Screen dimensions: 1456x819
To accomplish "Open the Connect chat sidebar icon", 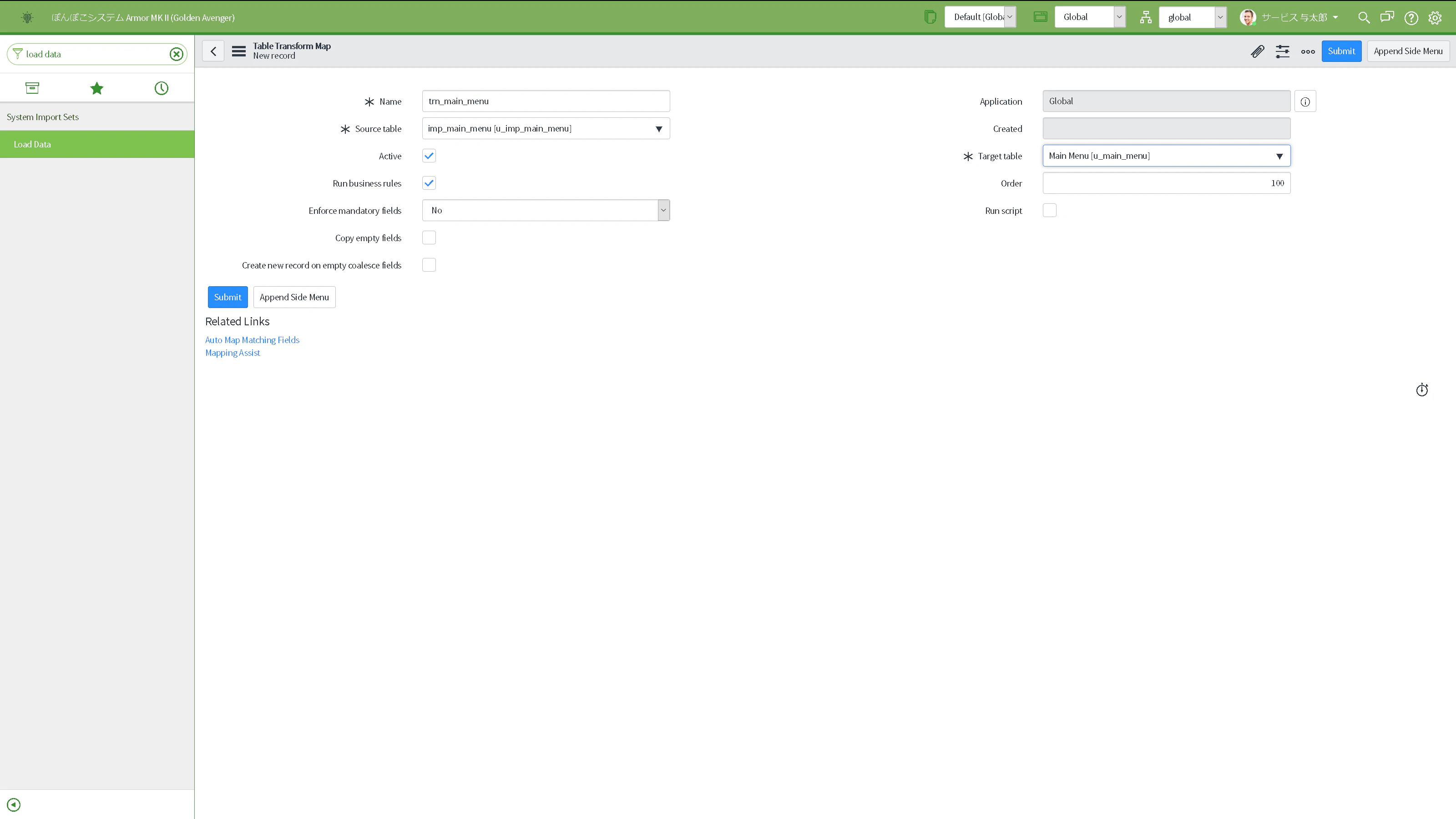I will click(x=1387, y=18).
